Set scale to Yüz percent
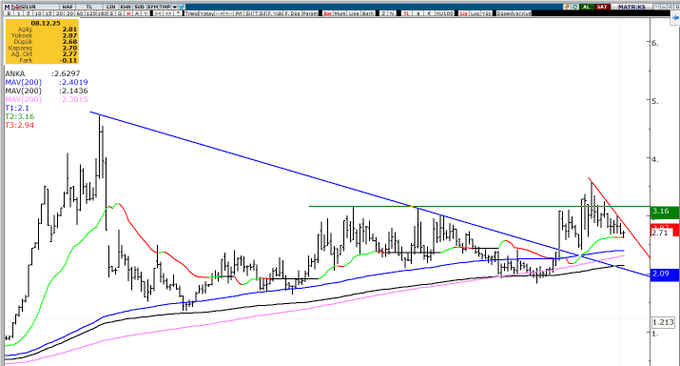Screen dimensions: 680x366 pos(487,13)
